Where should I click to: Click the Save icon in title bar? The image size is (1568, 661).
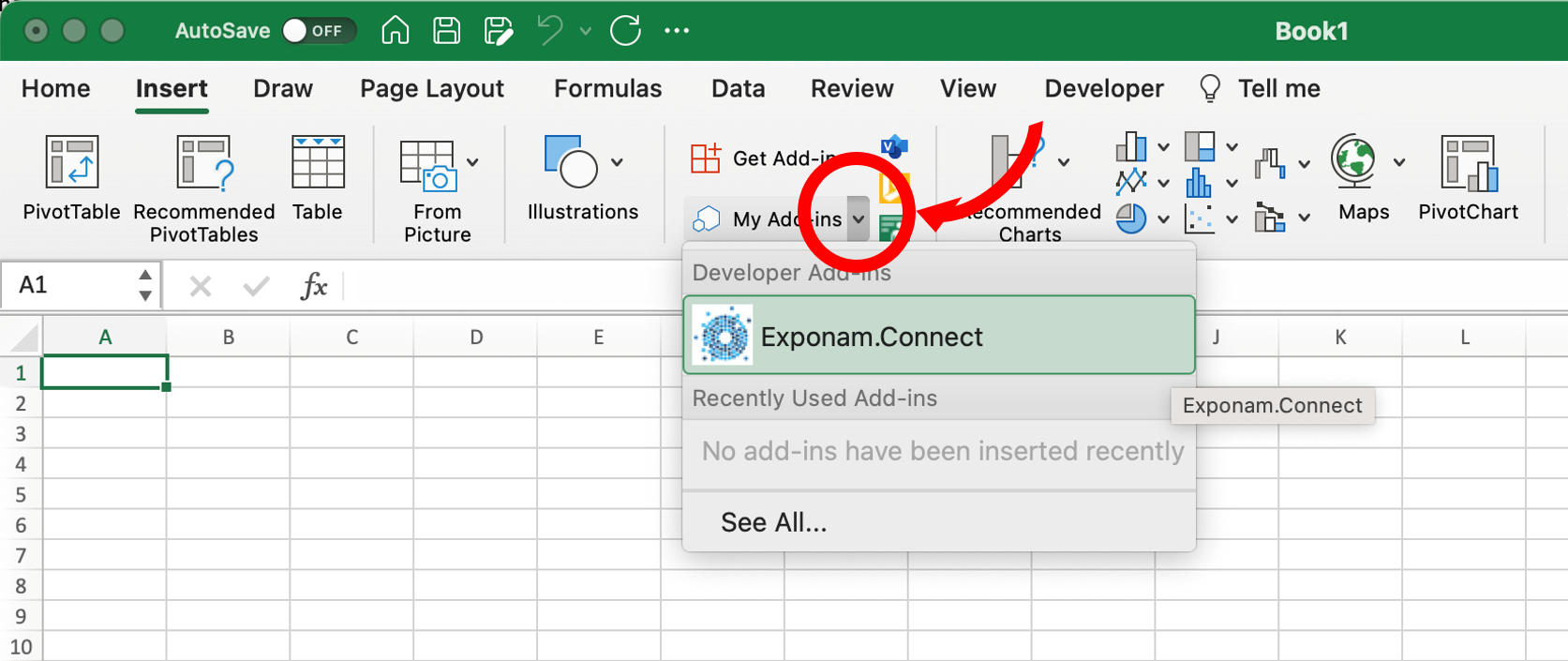point(446,31)
